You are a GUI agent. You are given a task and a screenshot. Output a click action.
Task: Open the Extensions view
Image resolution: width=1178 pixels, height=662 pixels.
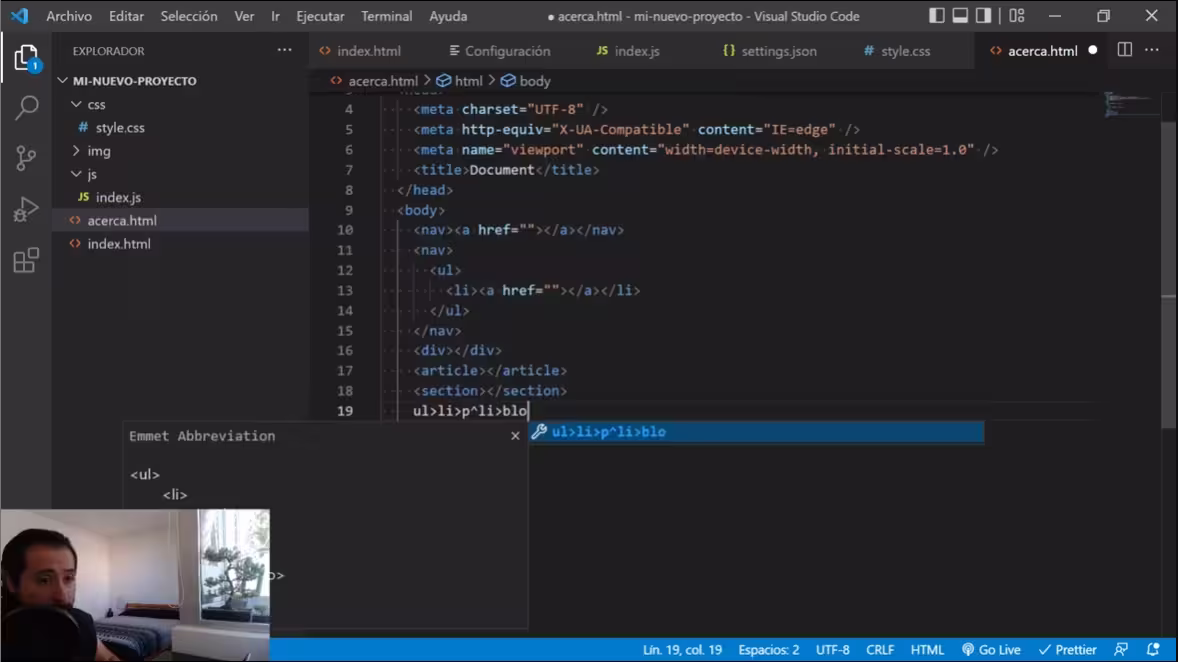pos(26,261)
